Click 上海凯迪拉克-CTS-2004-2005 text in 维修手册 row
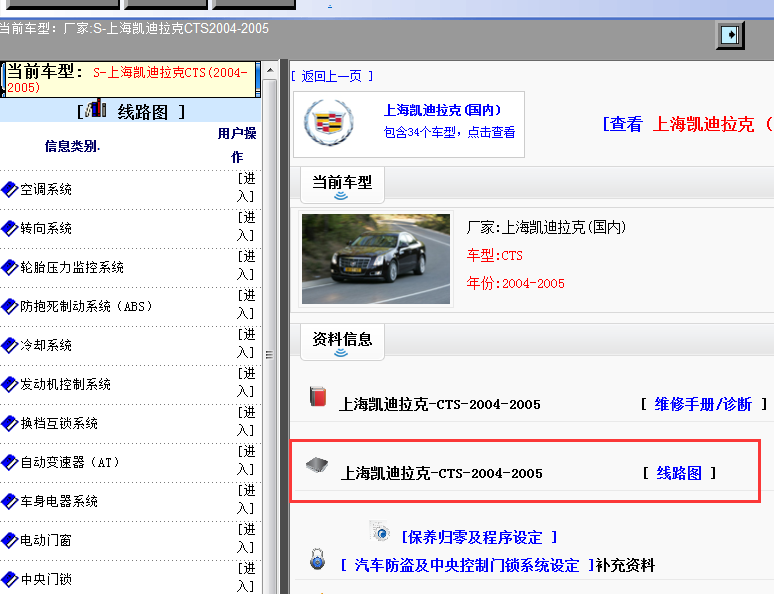Viewport: 774px width, 594px height. [x=440, y=404]
